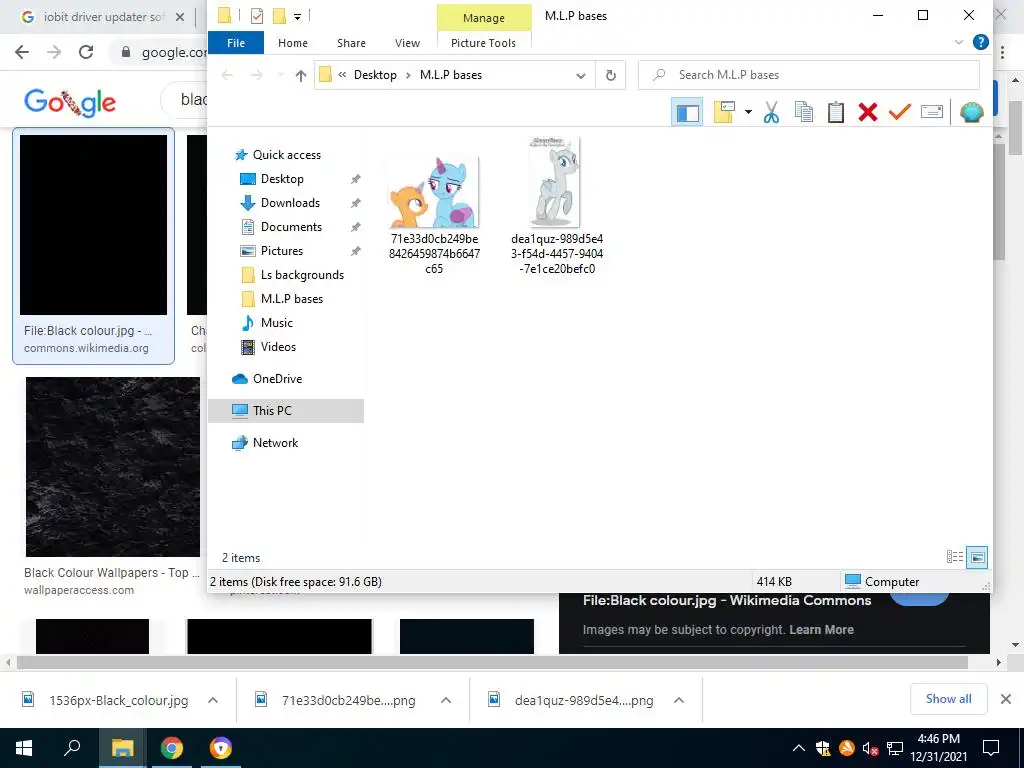Click the Search M.L.P bases field

click(808, 75)
